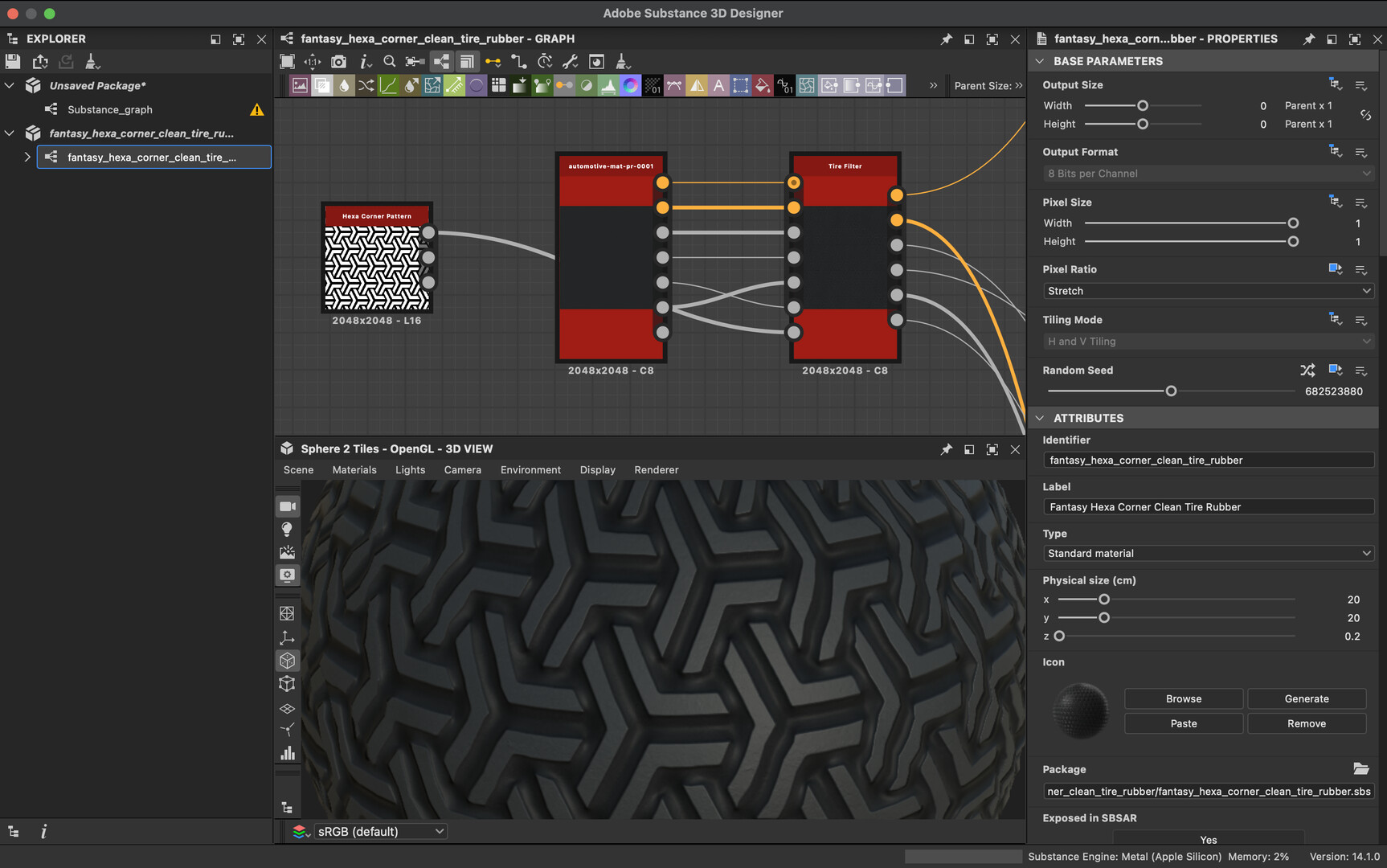Image resolution: width=1387 pixels, height=868 pixels.
Task: Click the save package icon in Explorer
Action: 13,61
